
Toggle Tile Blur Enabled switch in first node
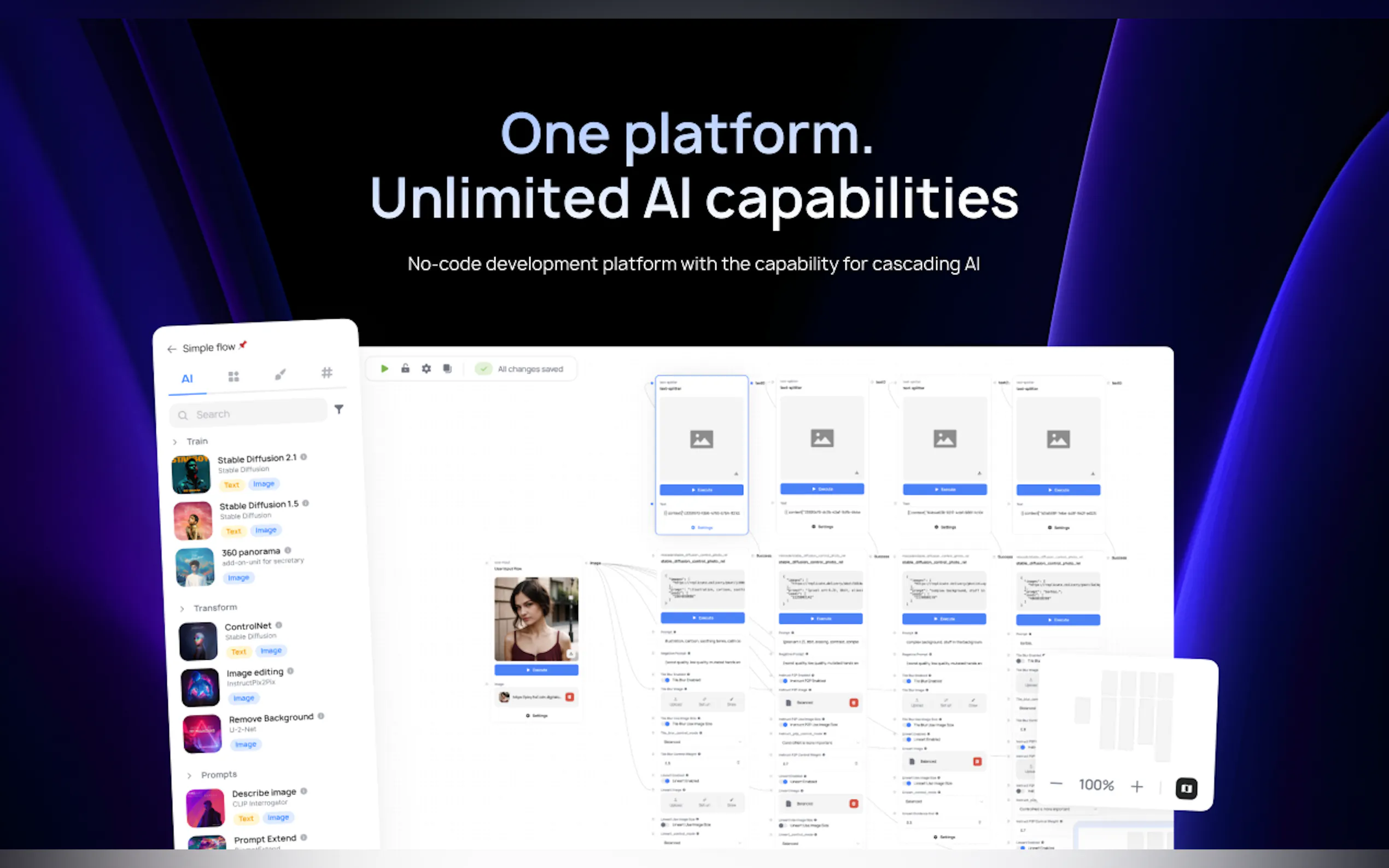tap(667, 680)
